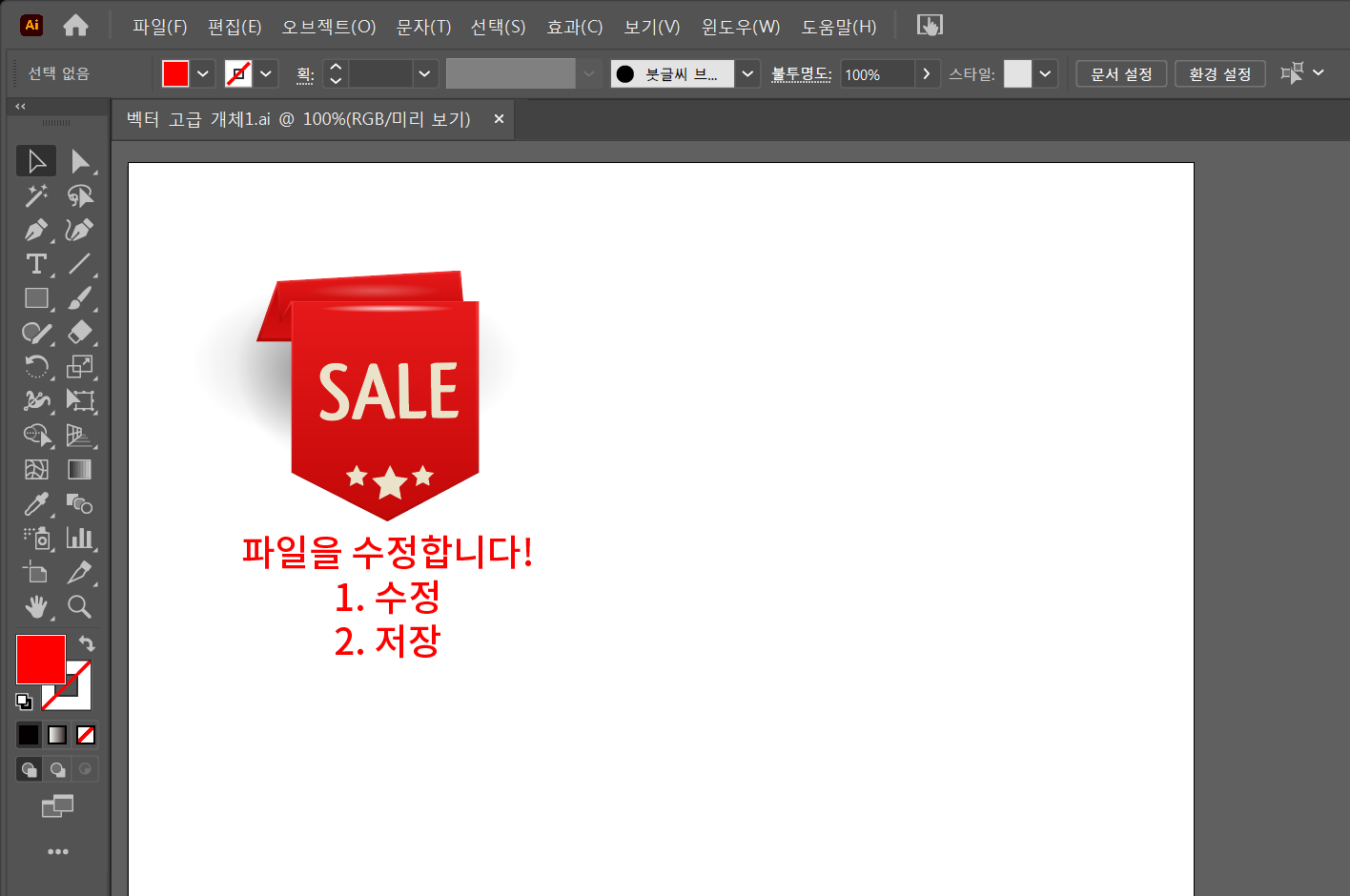Select the Hand tool
This screenshot has height=896, width=1350.
pos(36,607)
